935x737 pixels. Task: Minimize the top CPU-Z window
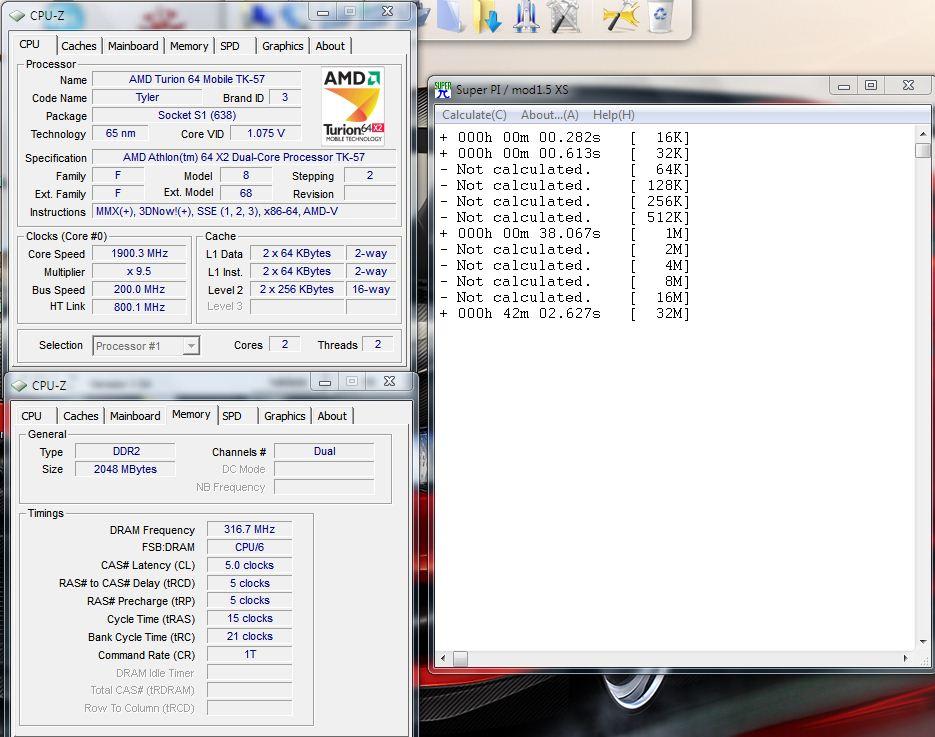pyautogui.click(x=323, y=12)
